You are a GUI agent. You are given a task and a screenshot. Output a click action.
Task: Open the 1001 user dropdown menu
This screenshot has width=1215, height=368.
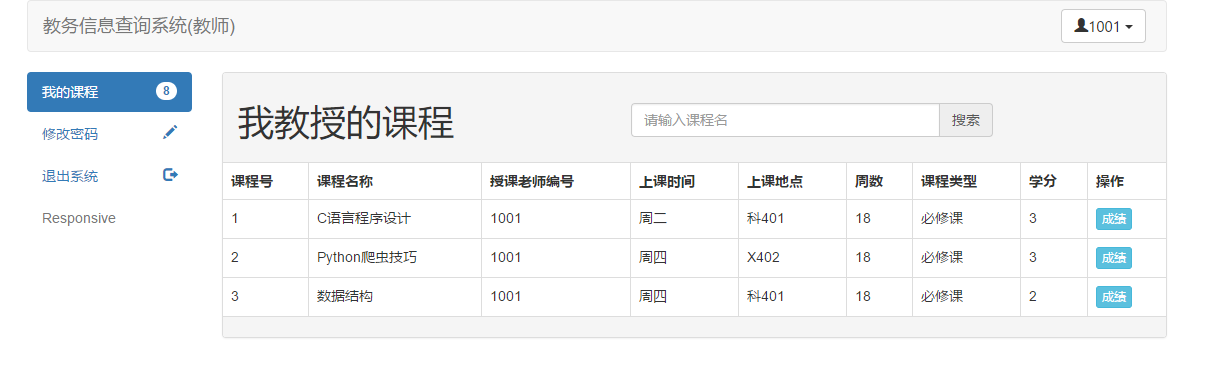pos(1103,26)
